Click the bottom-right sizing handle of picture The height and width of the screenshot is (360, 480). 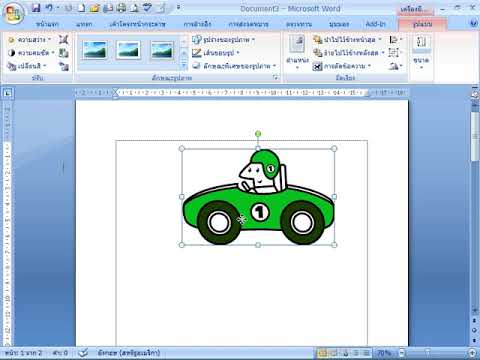[x=334, y=245]
